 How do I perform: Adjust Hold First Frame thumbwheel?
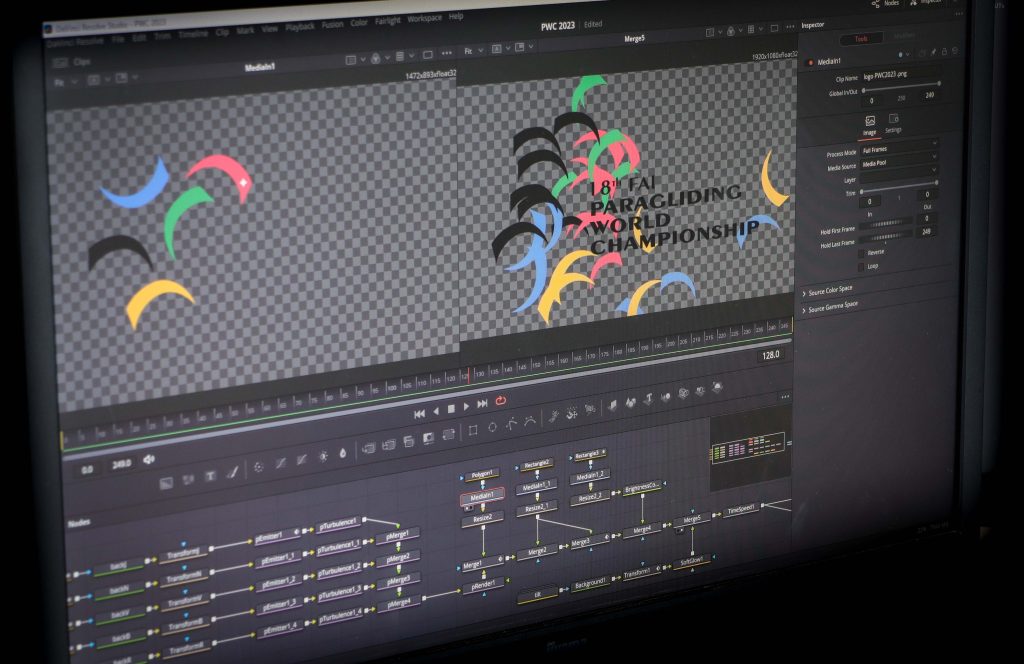coord(886,223)
